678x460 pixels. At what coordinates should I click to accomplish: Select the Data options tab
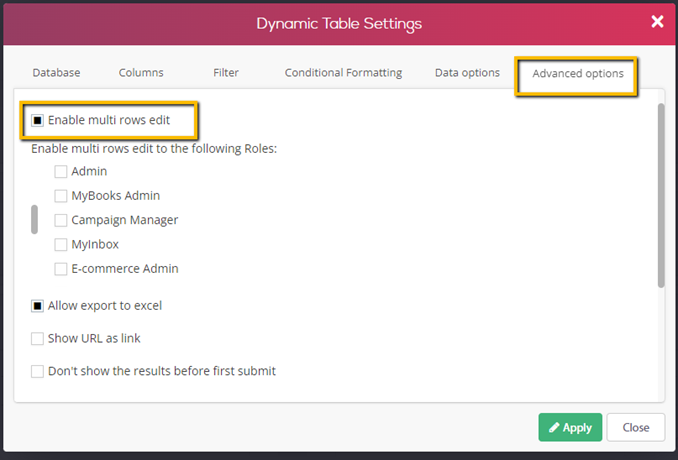pyautogui.click(x=467, y=73)
